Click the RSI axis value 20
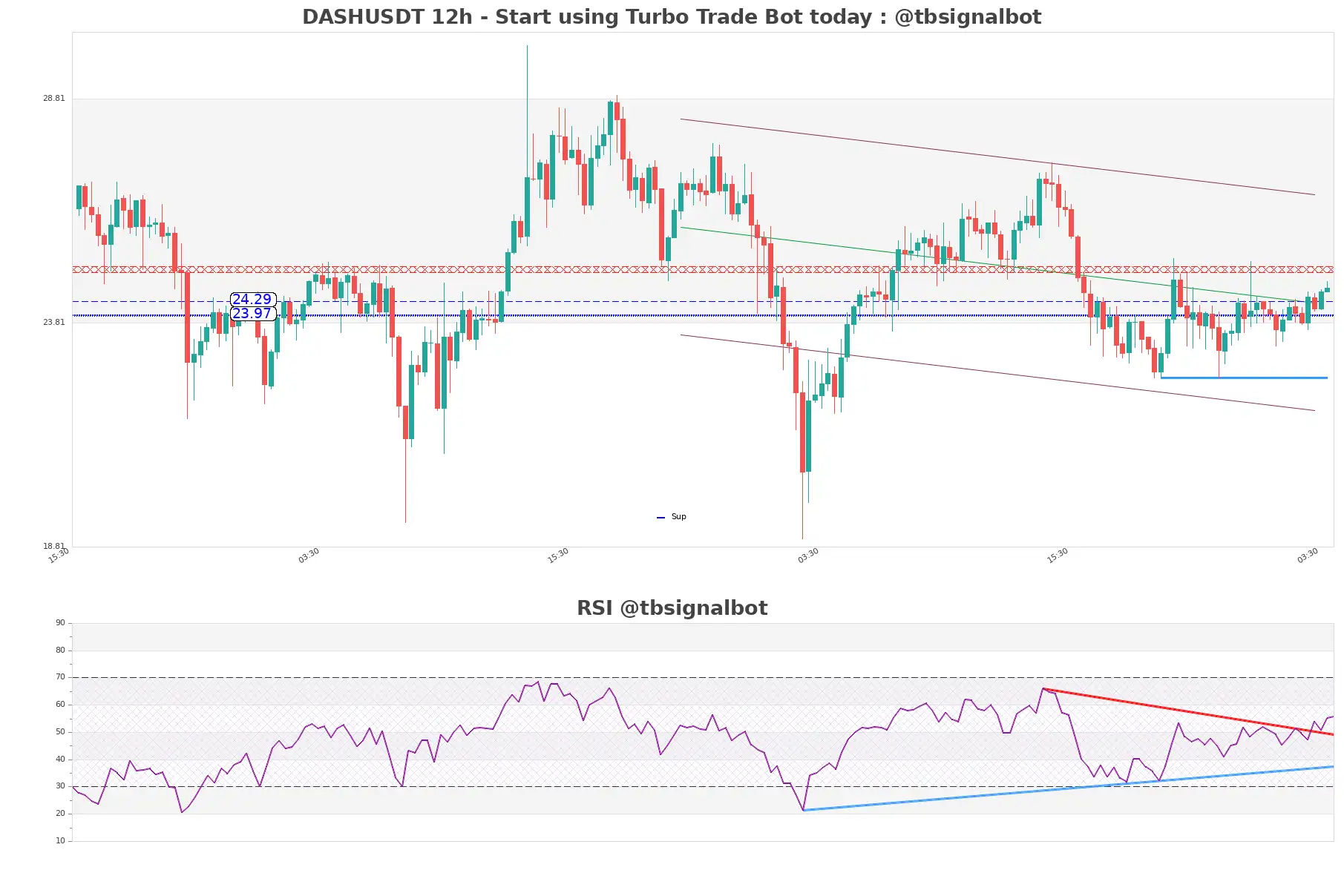Viewport: 1344px width, 896px height. 60,814
